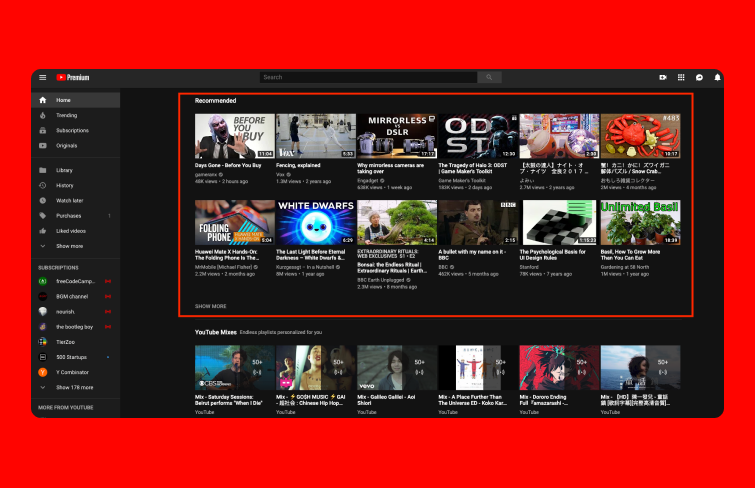
Task: Click inside the search field
Action: coord(368,77)
